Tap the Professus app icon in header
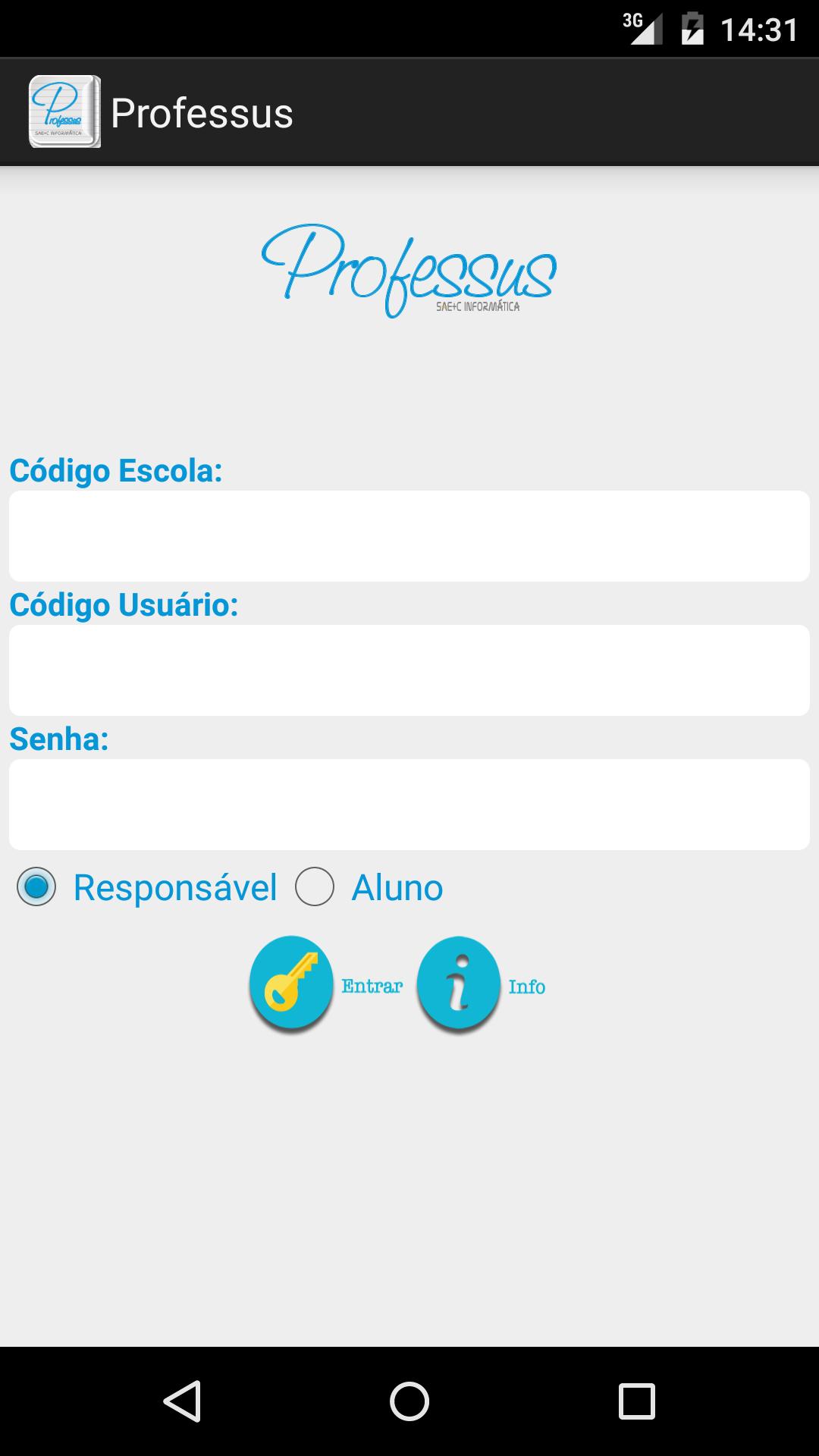Screen dimensions: 819x1456 coord(64,111)
